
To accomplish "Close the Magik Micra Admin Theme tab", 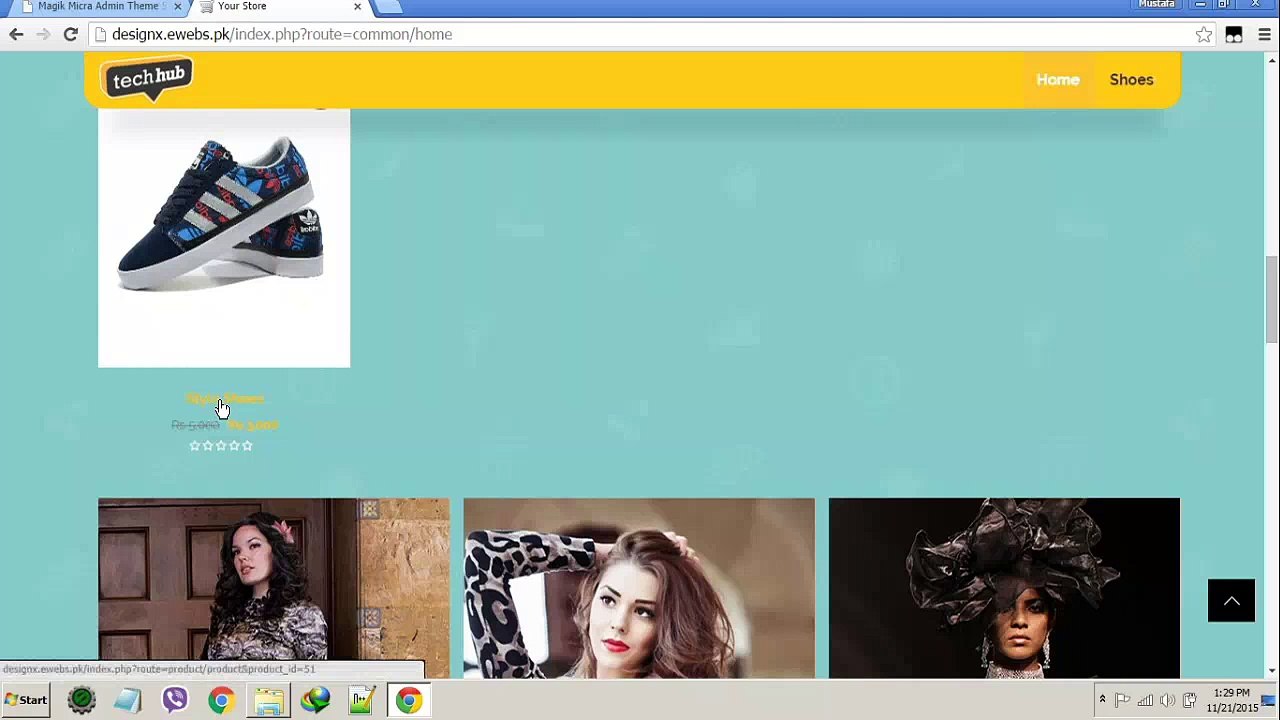I will click(x=177, y=7).
